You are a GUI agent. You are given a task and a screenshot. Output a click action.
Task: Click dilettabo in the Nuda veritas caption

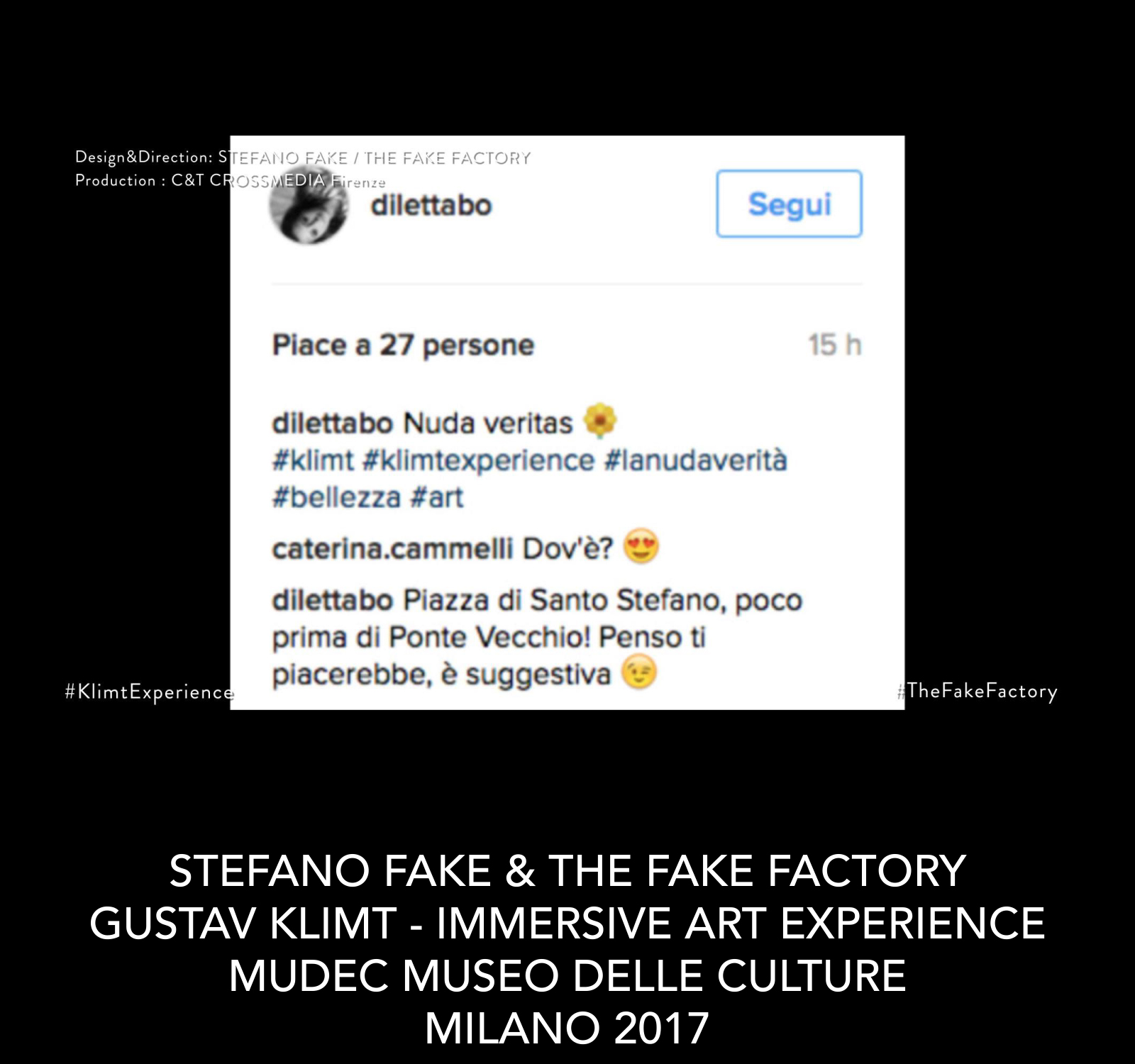pyautogui.click(x=332, y=423)
